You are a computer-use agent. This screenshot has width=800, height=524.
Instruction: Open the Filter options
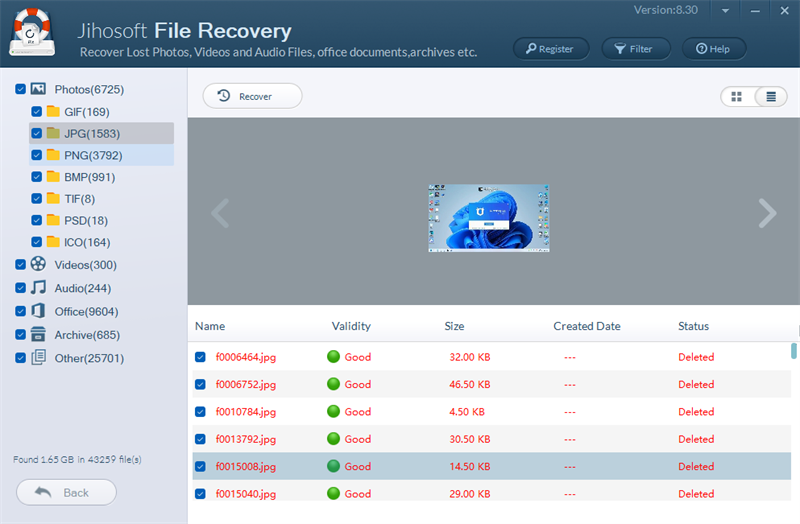click(x=636, y=48)
